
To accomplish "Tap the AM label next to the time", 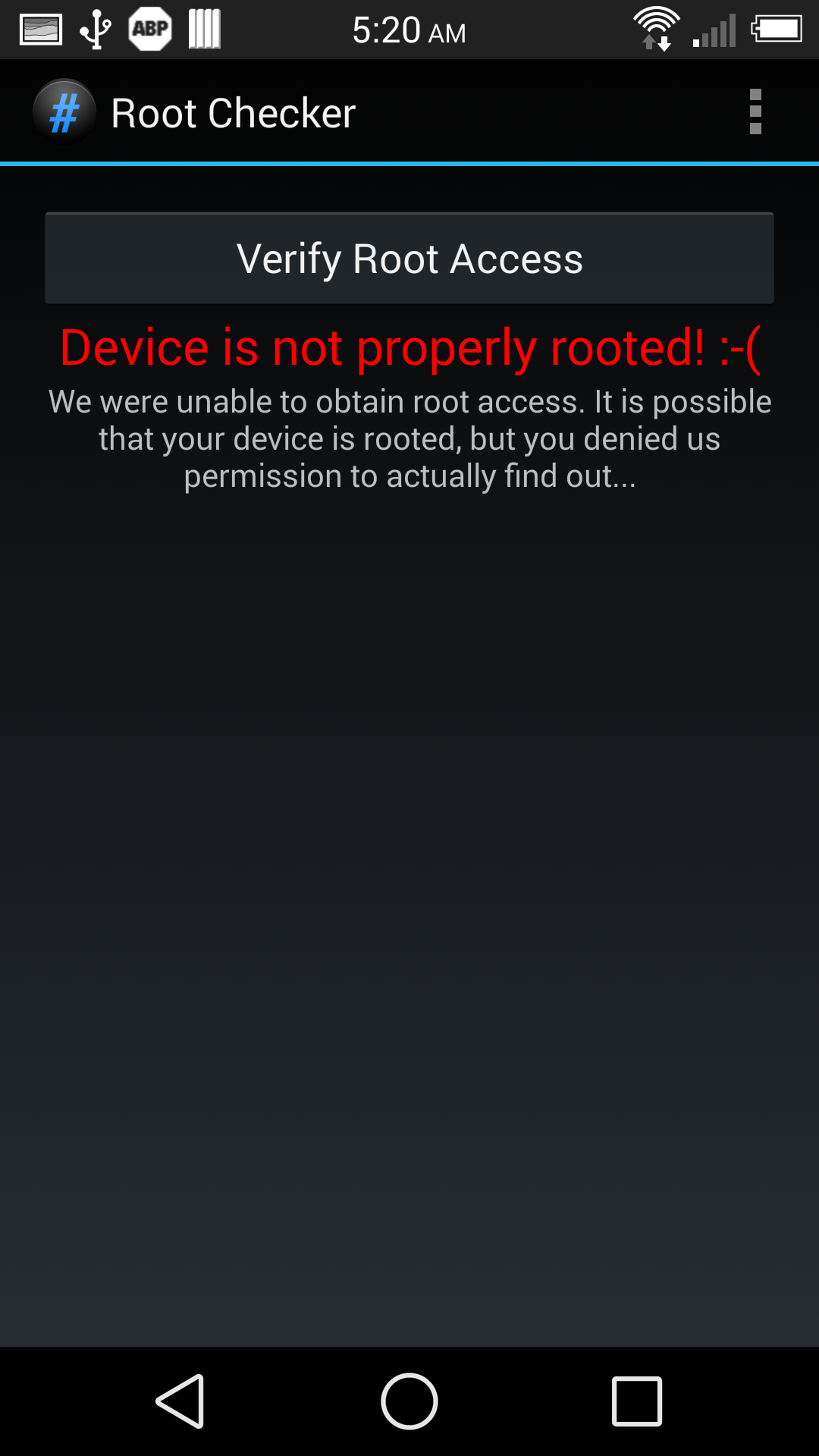I will [447, 33].
